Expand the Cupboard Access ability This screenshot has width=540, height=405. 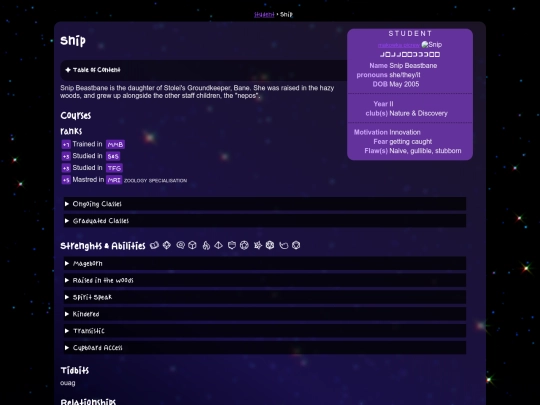point(265,348)
